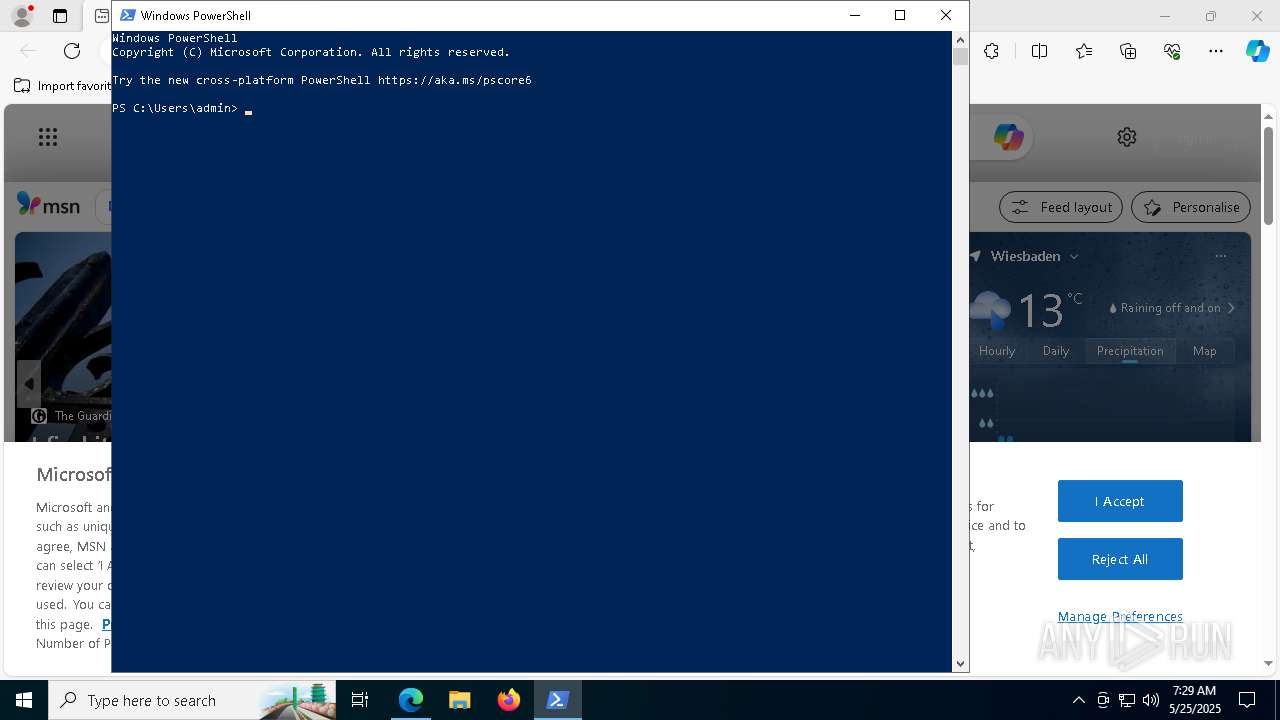
Task: Click the Edge page scrollbar thumb
Action: click(x=1268, y=175)
